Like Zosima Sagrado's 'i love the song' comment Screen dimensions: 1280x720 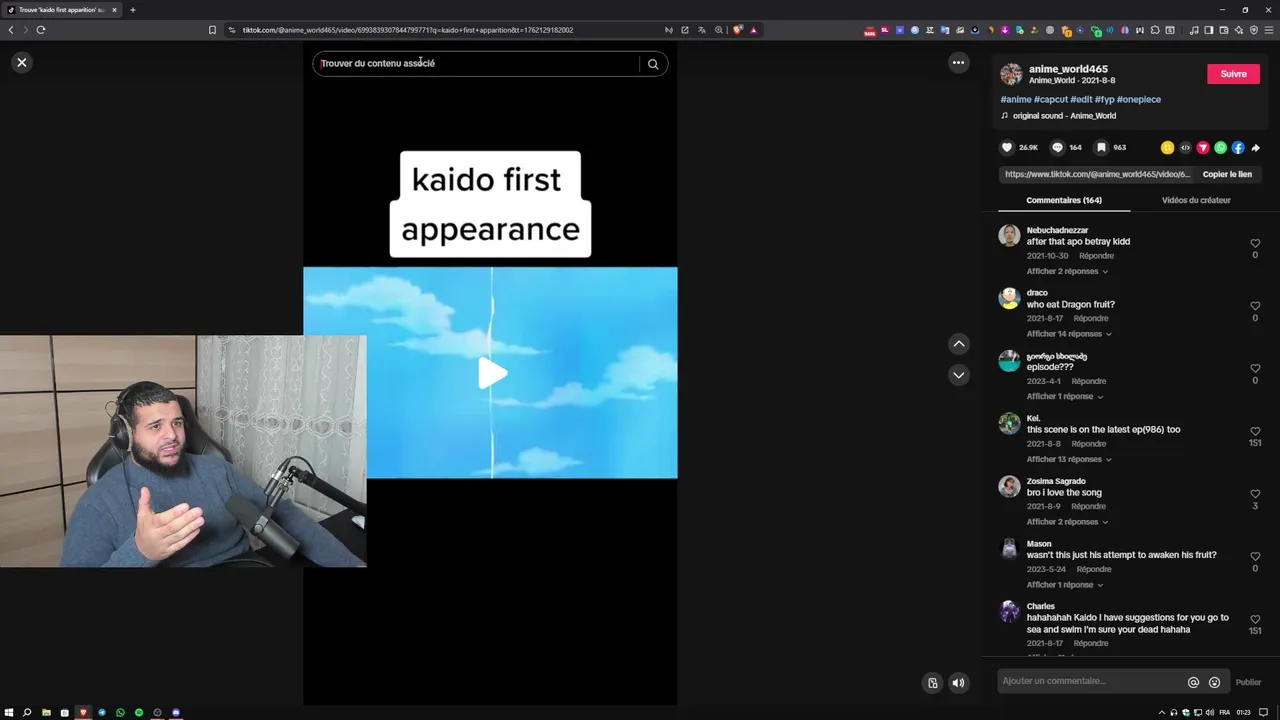1255,494
